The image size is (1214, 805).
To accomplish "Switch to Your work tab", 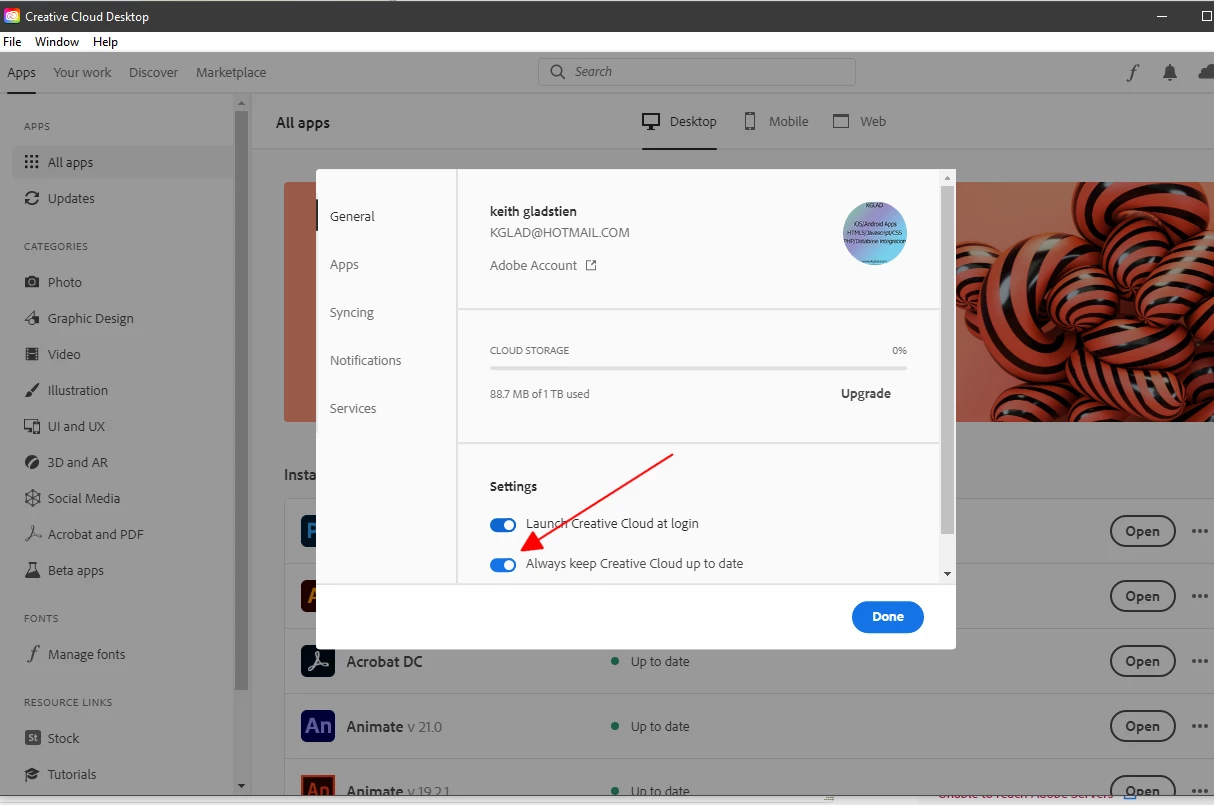I will [x=82, y=72].
